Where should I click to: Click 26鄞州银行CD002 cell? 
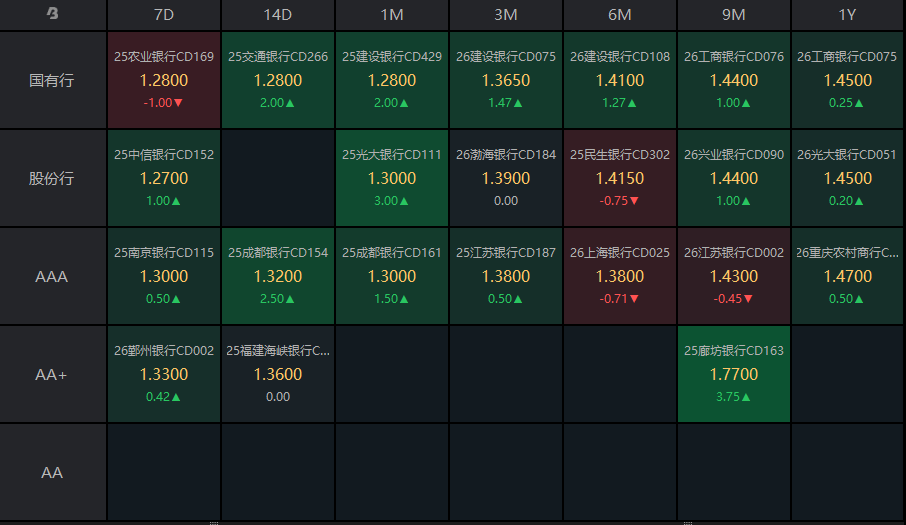coord(164,374)
